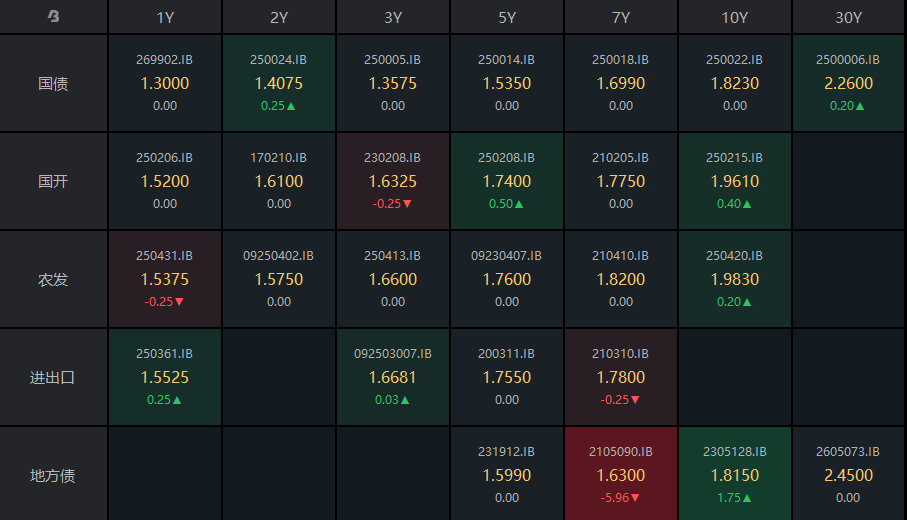907x520 pixels.
Task: Select the 30Y maturity column header
Action: [849, 17]
